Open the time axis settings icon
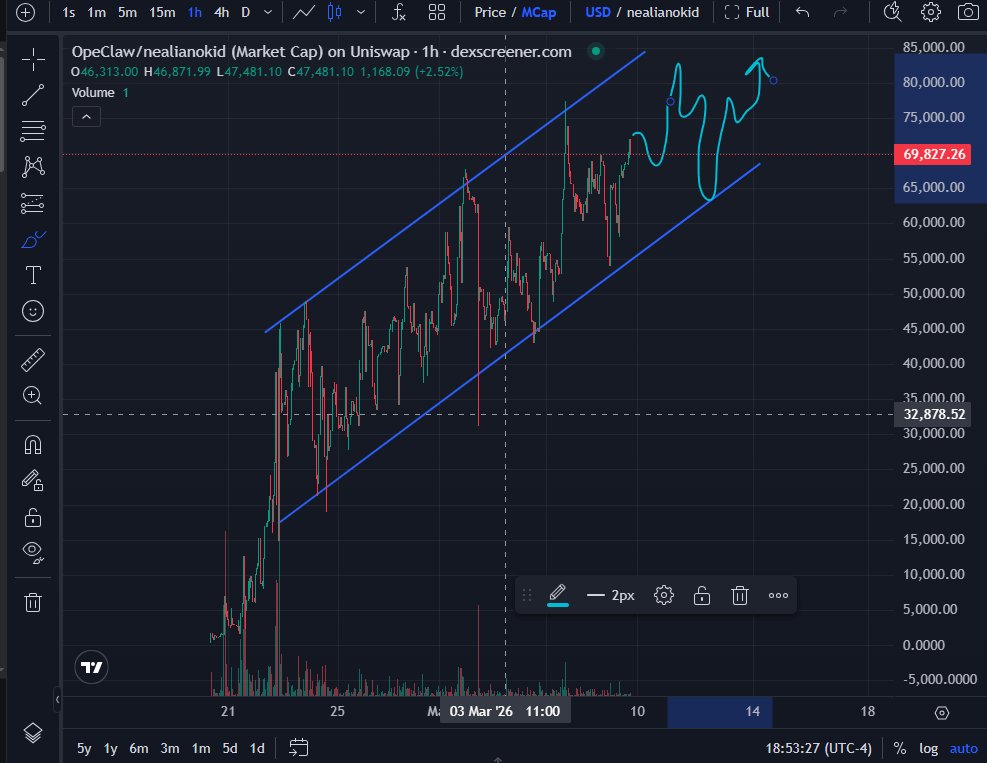This screenshot has width=987, height=763. coord(942,712)
